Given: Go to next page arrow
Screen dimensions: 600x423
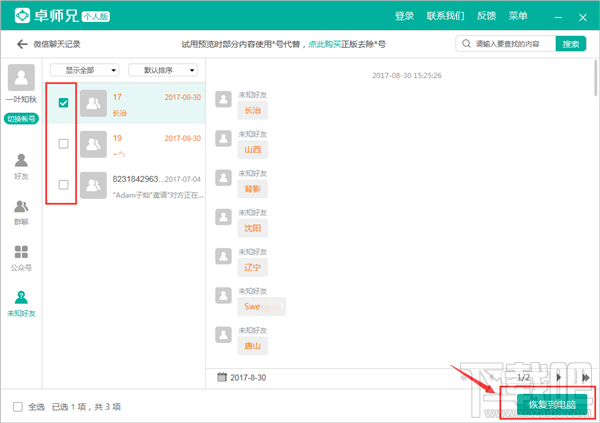Looking at the screenshot, I should 559,377.
